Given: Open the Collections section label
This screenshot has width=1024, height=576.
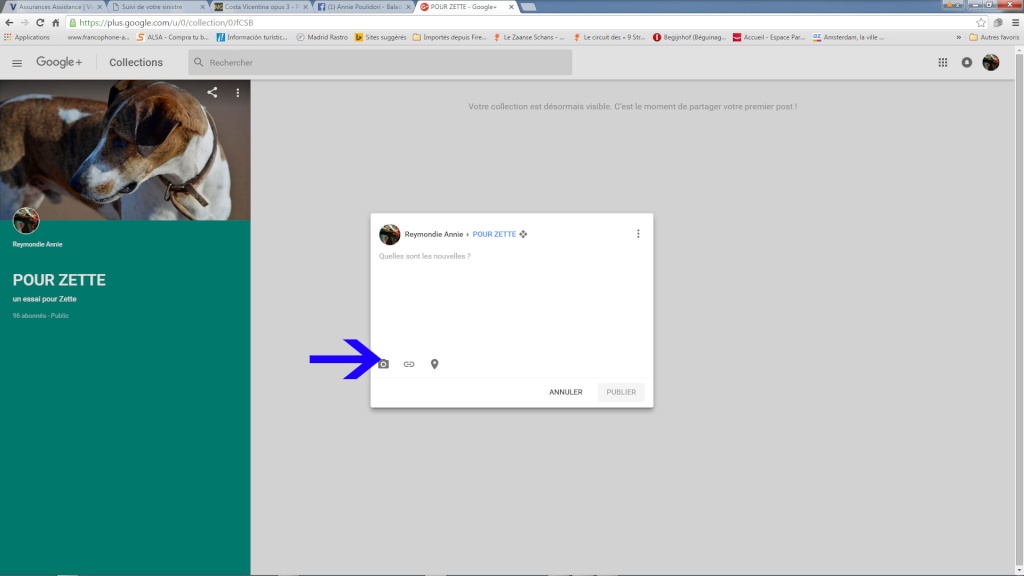Looking at the screenshot, I should pyautogui.click(x=136, y=63).
